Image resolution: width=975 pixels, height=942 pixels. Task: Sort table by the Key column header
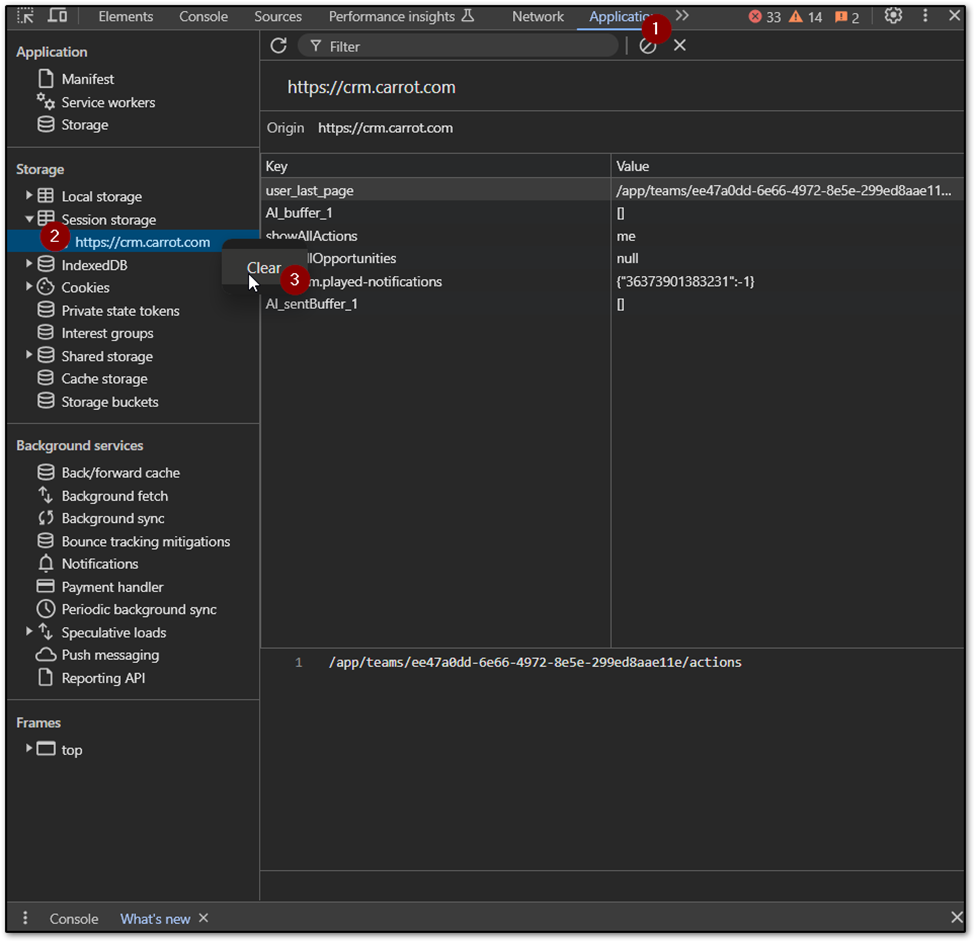(x=435, y=166)
